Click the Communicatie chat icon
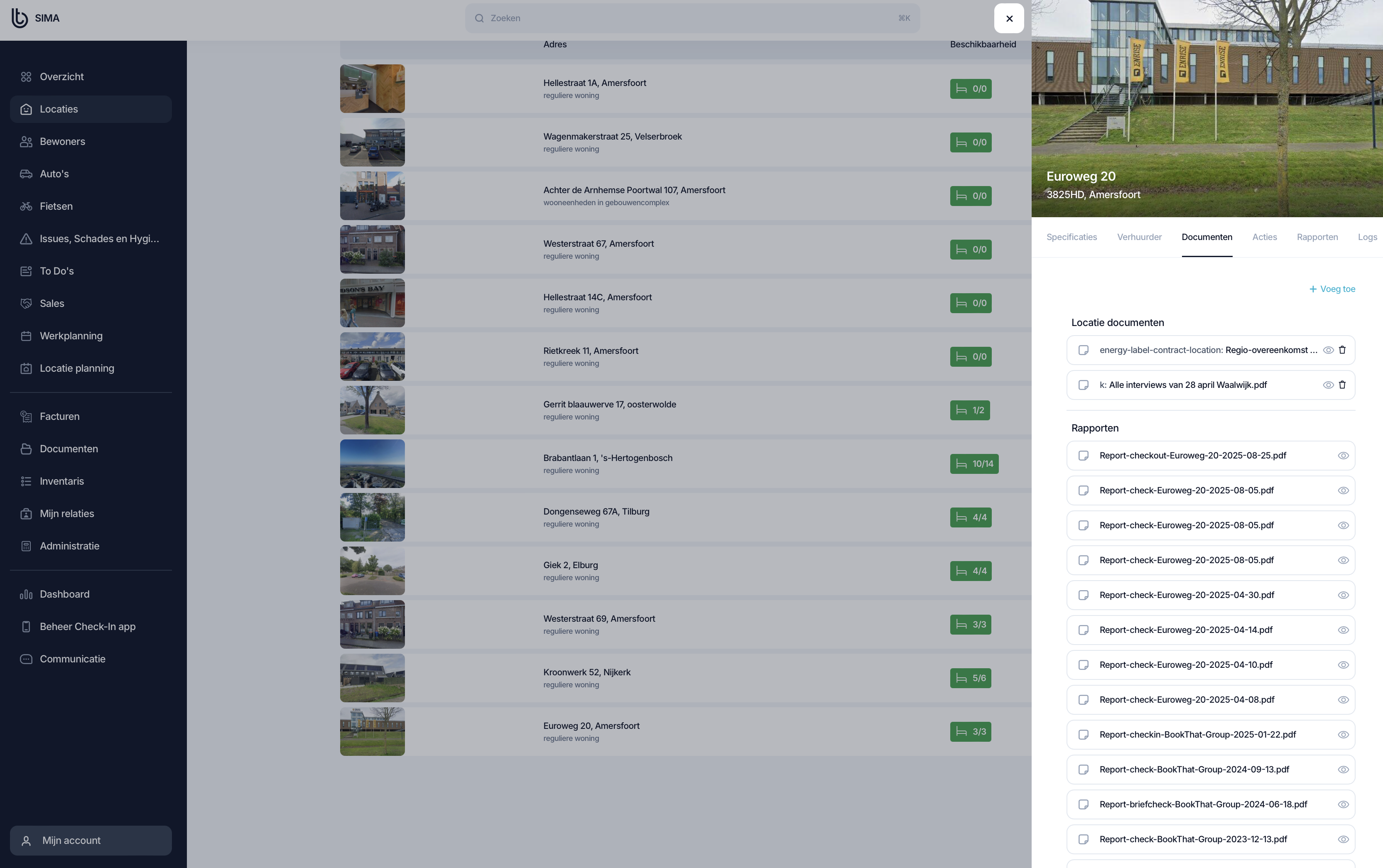The image size is (1383, 868). pyautogui.click(x=26, y=659)
